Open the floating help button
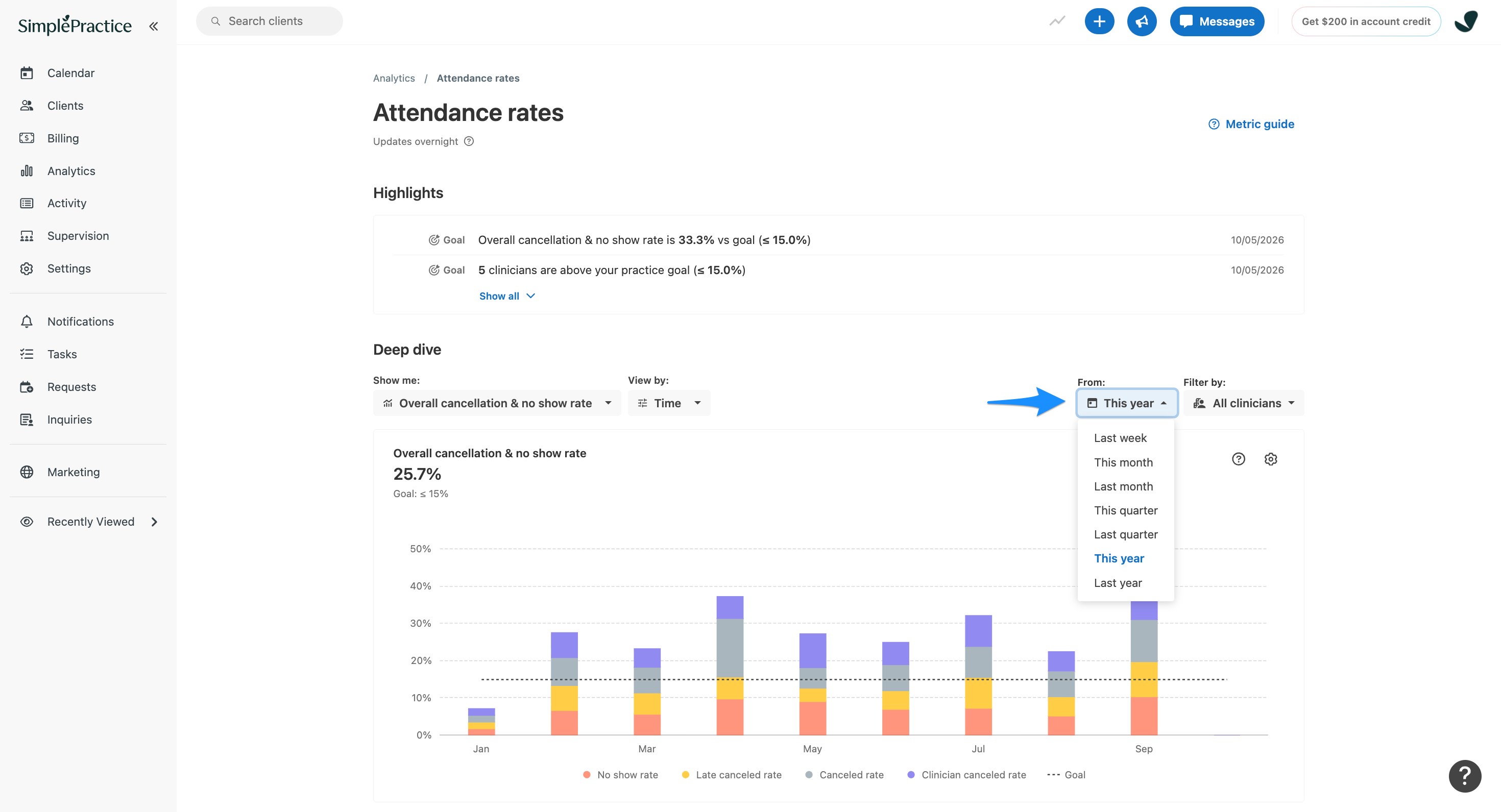The height and width of the screenshot is (812, 1501). tap(1464, 776)
